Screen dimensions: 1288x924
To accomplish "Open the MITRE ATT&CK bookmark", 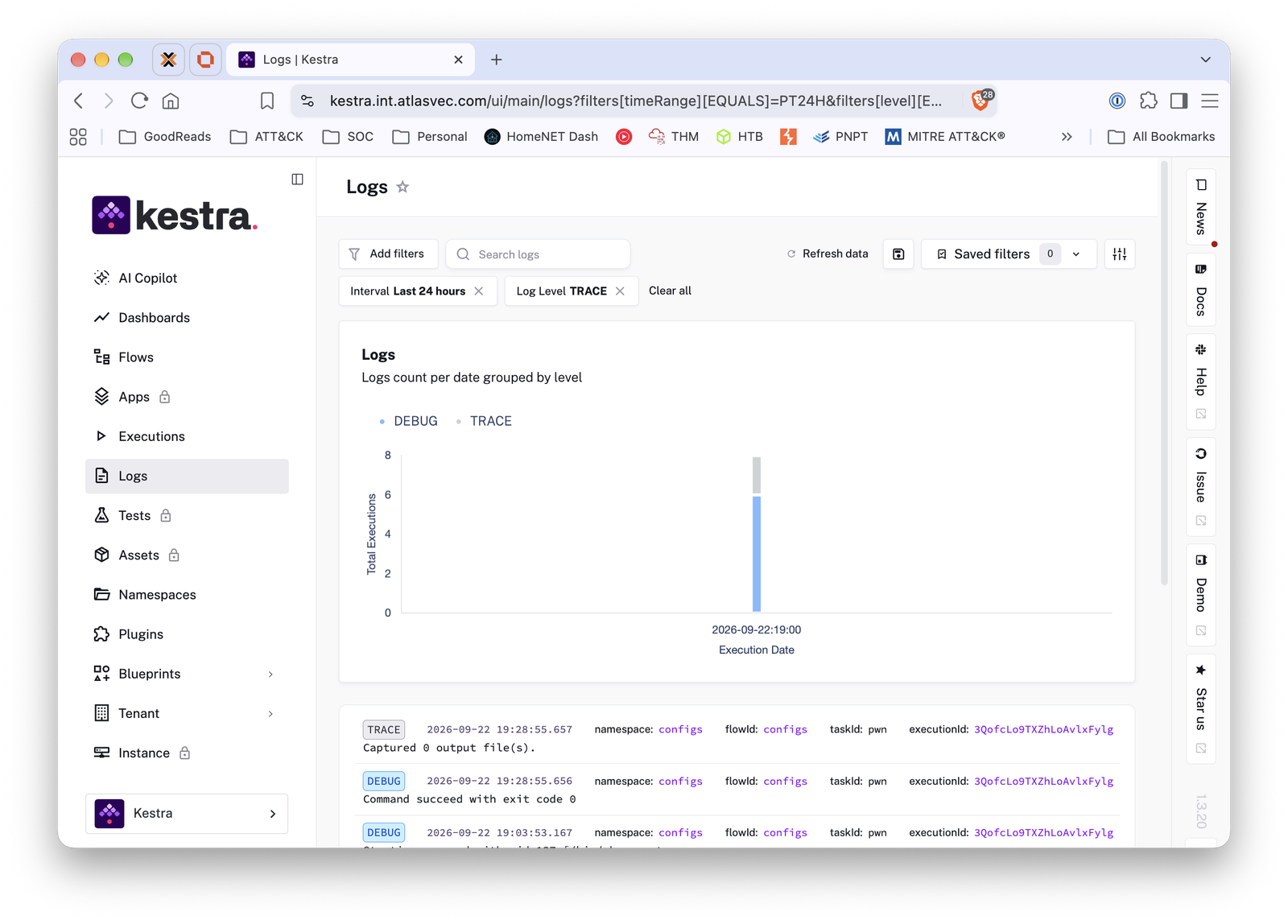I will (945, 137).
